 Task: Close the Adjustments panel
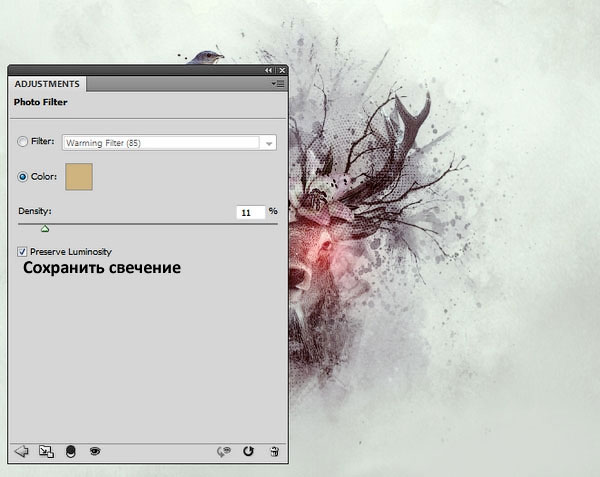pyautogui.click(x=282, y=70)
